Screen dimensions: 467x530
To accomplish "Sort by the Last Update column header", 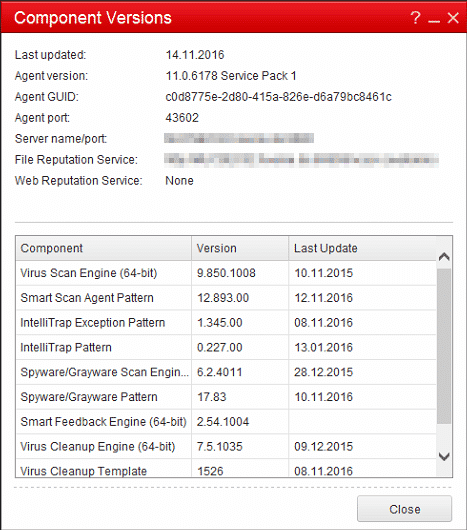I will click(363, 248).
